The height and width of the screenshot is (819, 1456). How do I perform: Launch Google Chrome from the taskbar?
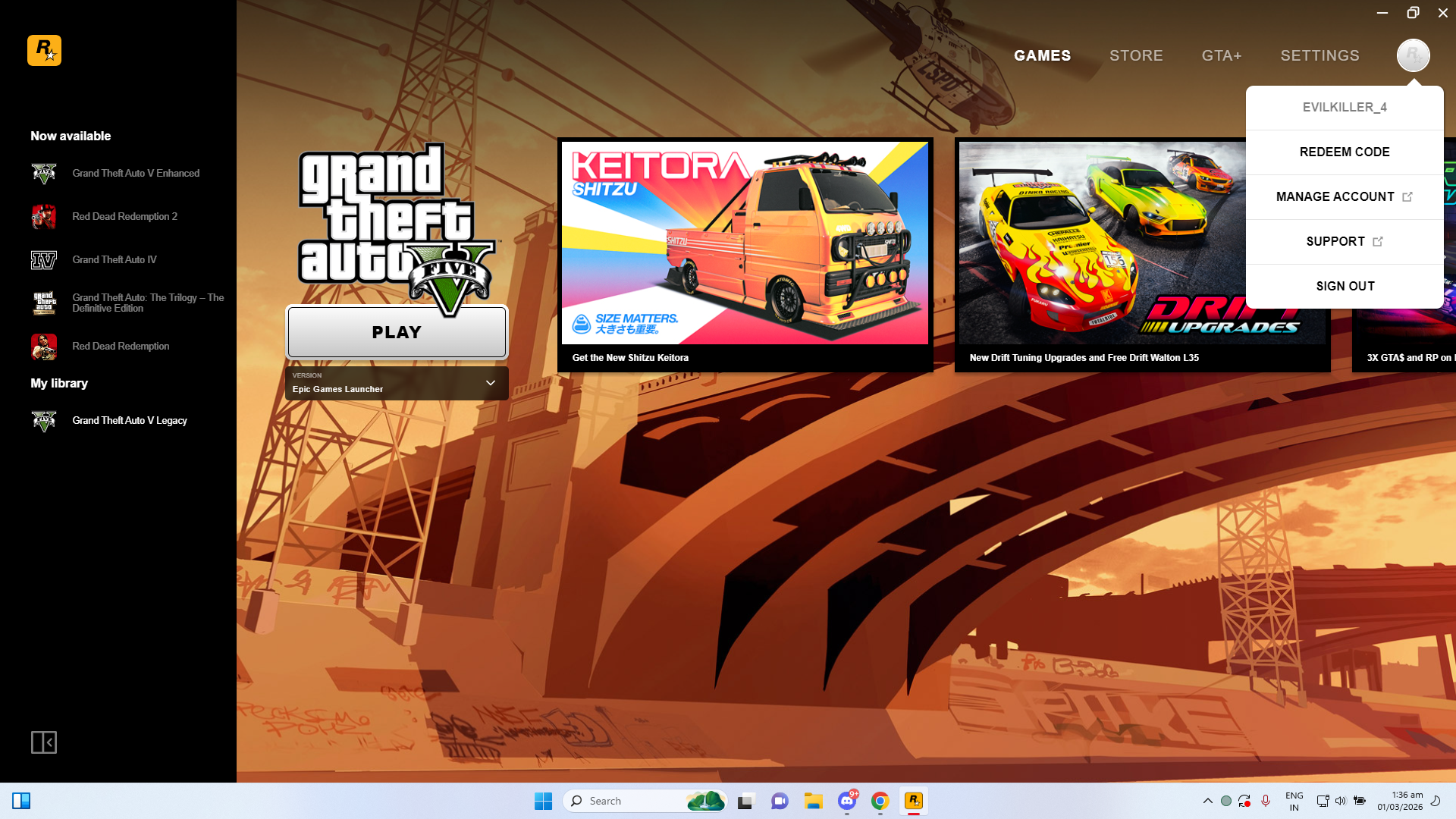880,801
